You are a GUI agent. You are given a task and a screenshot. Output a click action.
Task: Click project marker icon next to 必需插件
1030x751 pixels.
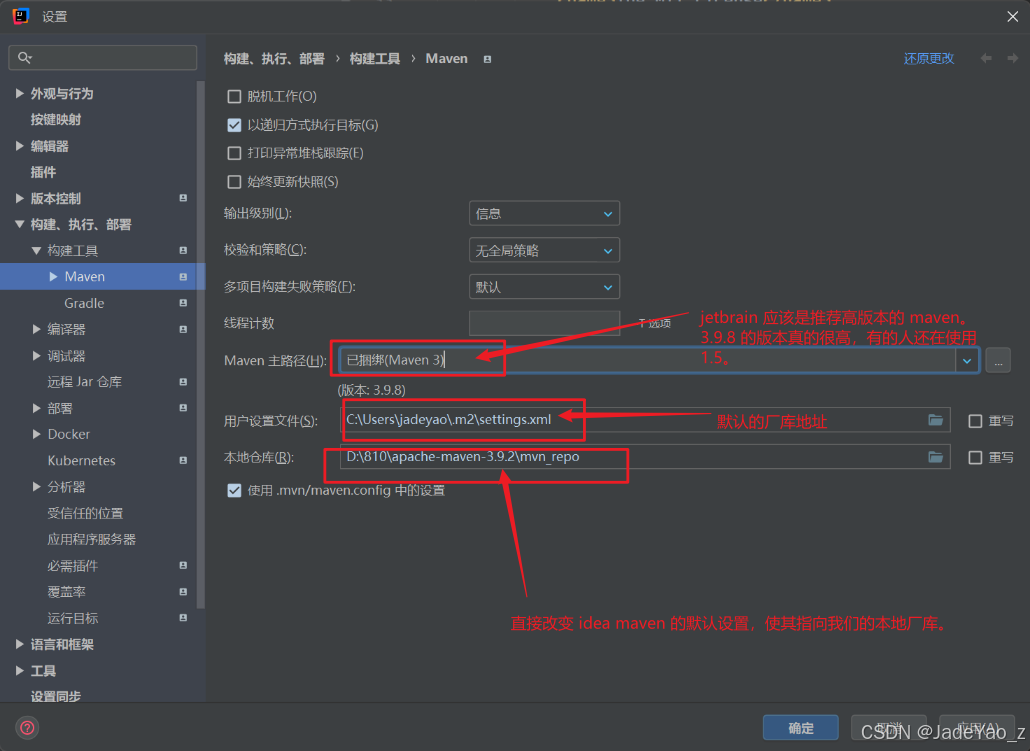coord(183,565)
